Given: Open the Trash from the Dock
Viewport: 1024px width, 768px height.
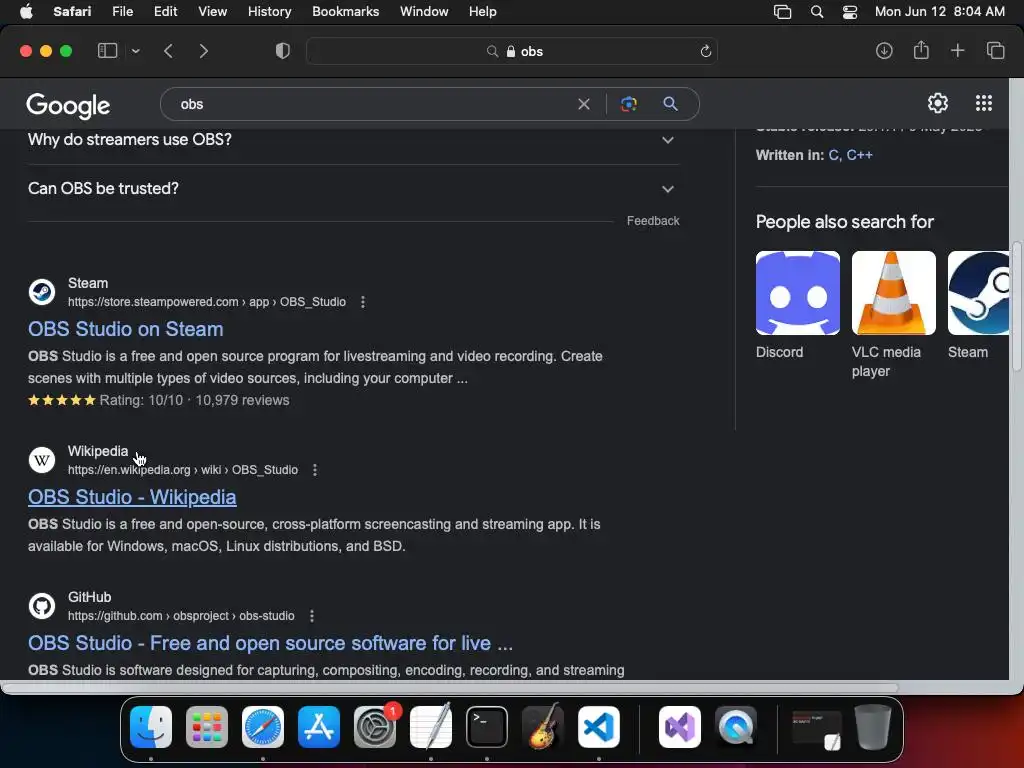Looking at the screenshot, I should (x=873, y=726).
